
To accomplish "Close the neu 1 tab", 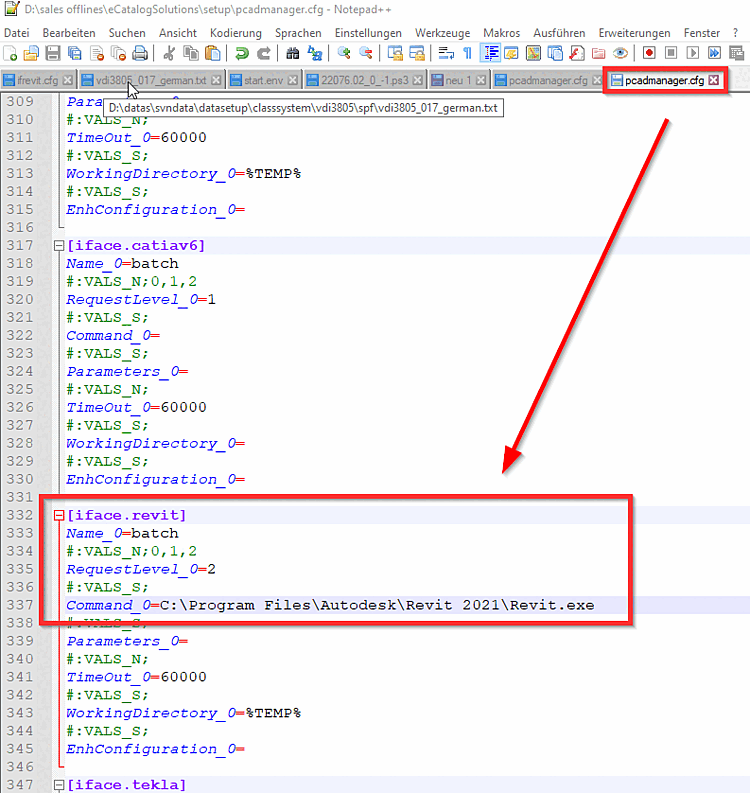I will pyautogui.click(x=481, y=80).
